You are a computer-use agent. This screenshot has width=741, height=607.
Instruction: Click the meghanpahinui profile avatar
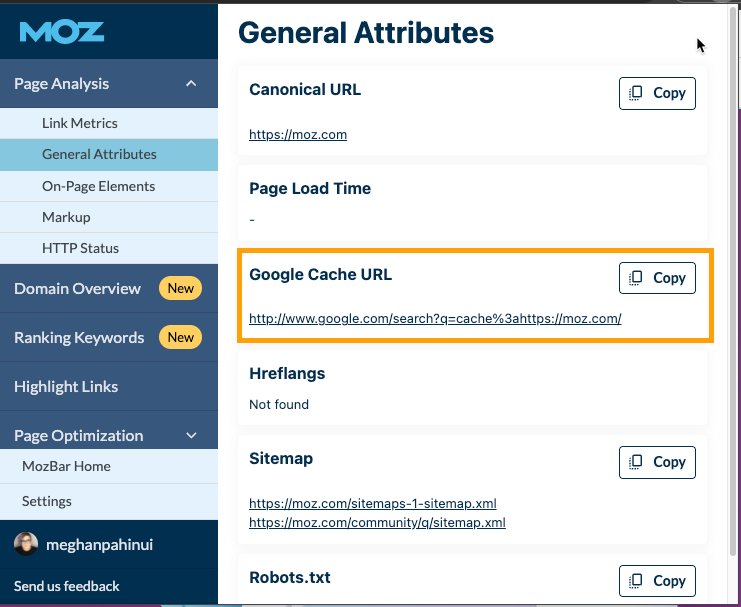pyautogui.click(x=26, y=544)
